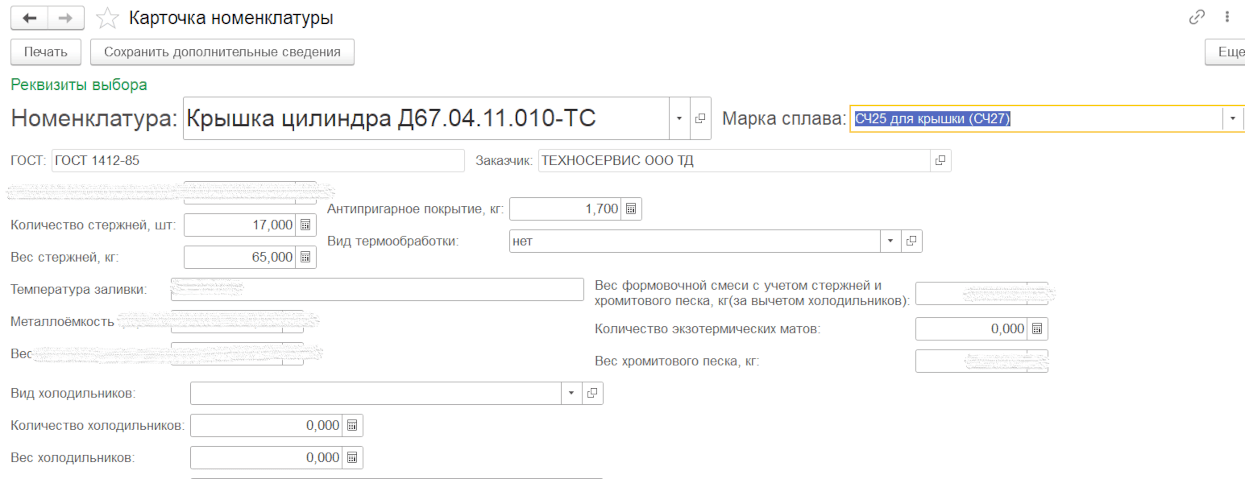The height and width of the screenshot is (479, 1245).
Task: Click the Печать button
Action: (46, 52)
